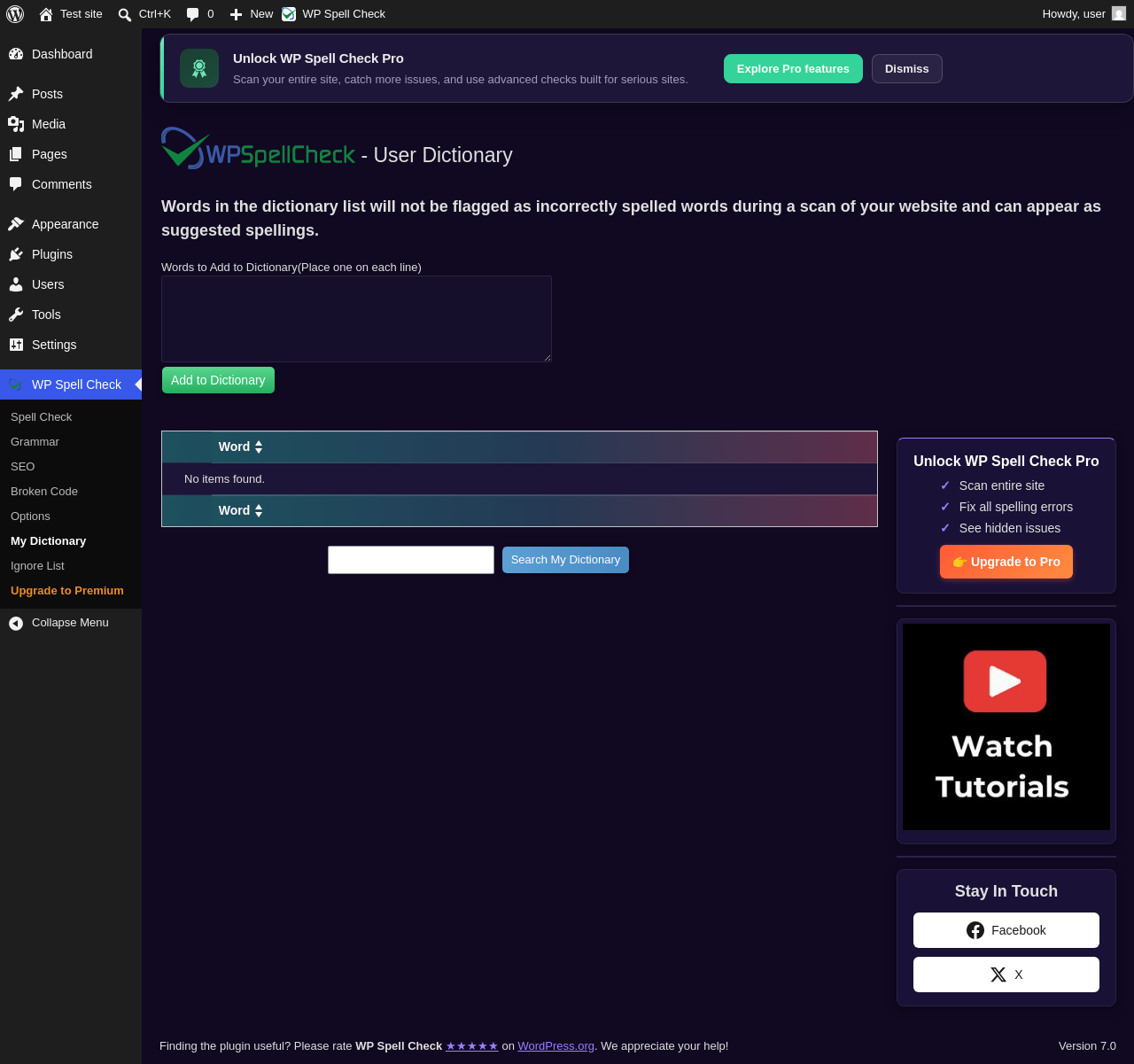1134x1064 pixels.
Task: Click the Upgrade to Pro button
Action: (x=1006, y=562)
